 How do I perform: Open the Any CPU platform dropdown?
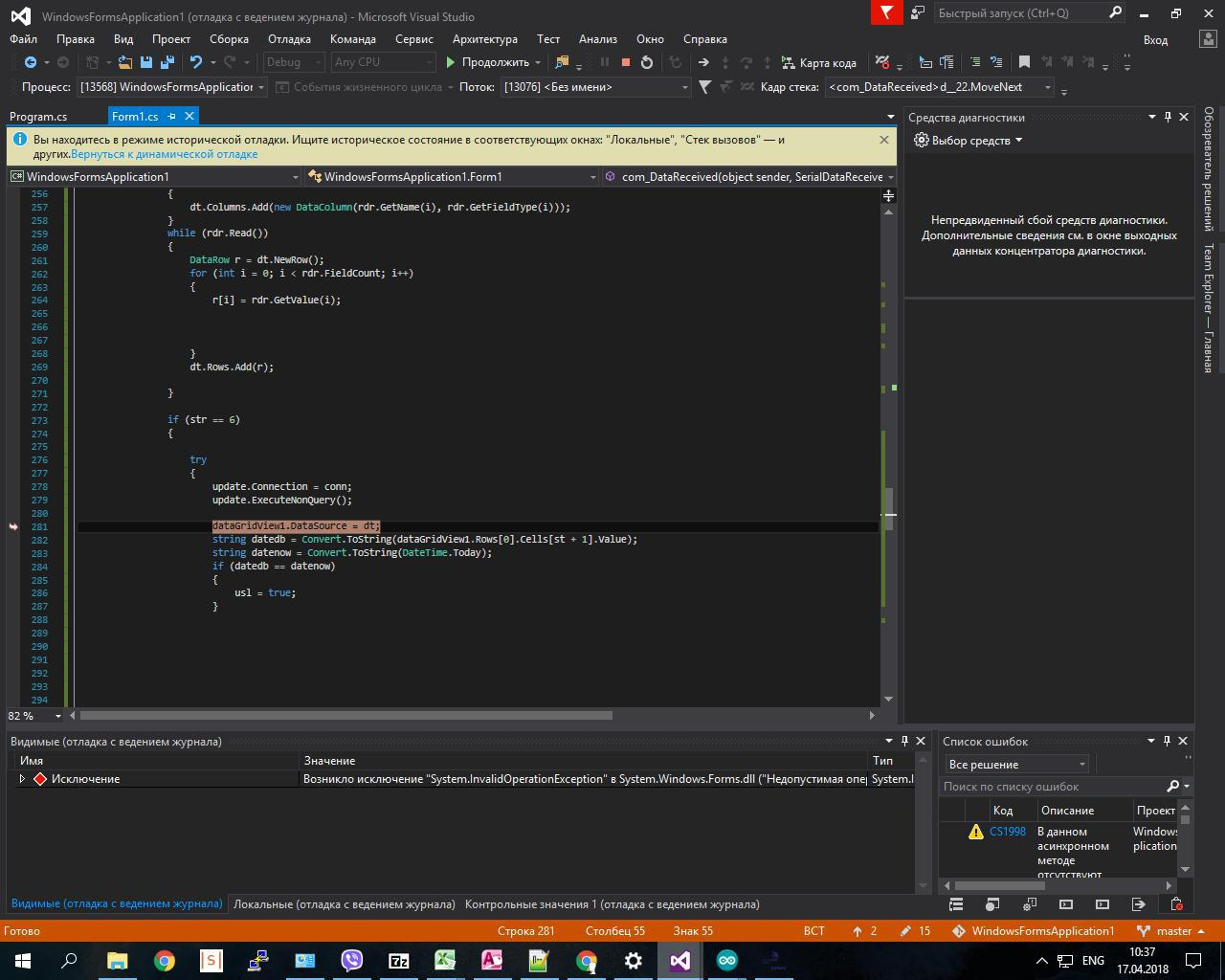pos(383,62)
